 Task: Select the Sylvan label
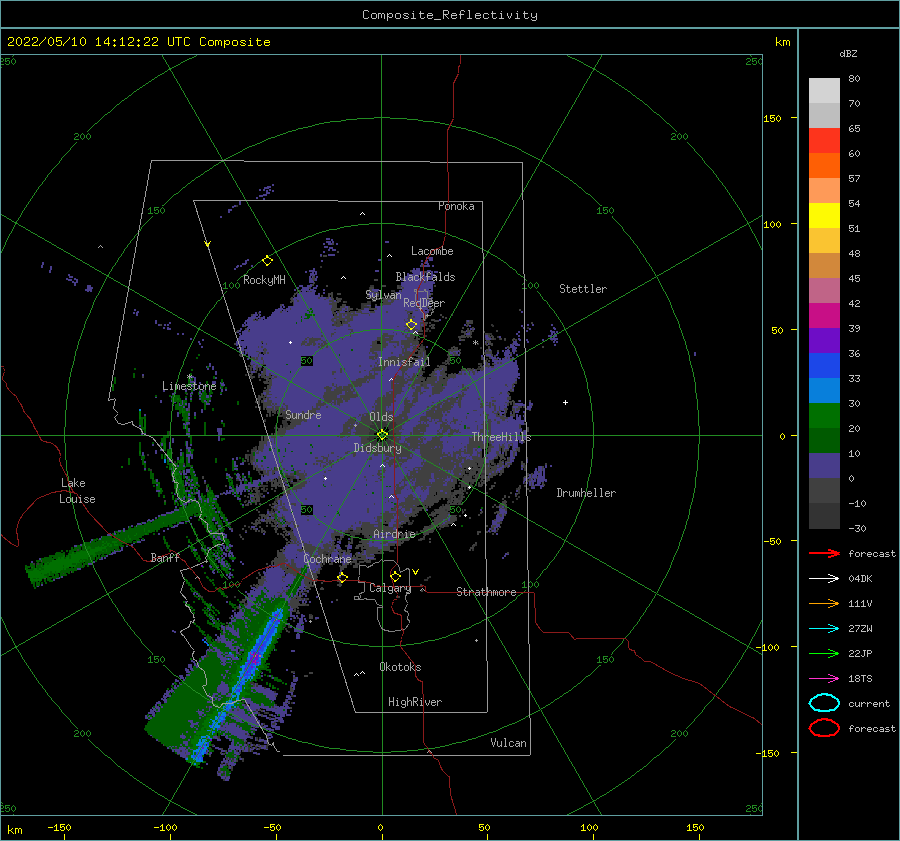(x=383, y=295)
